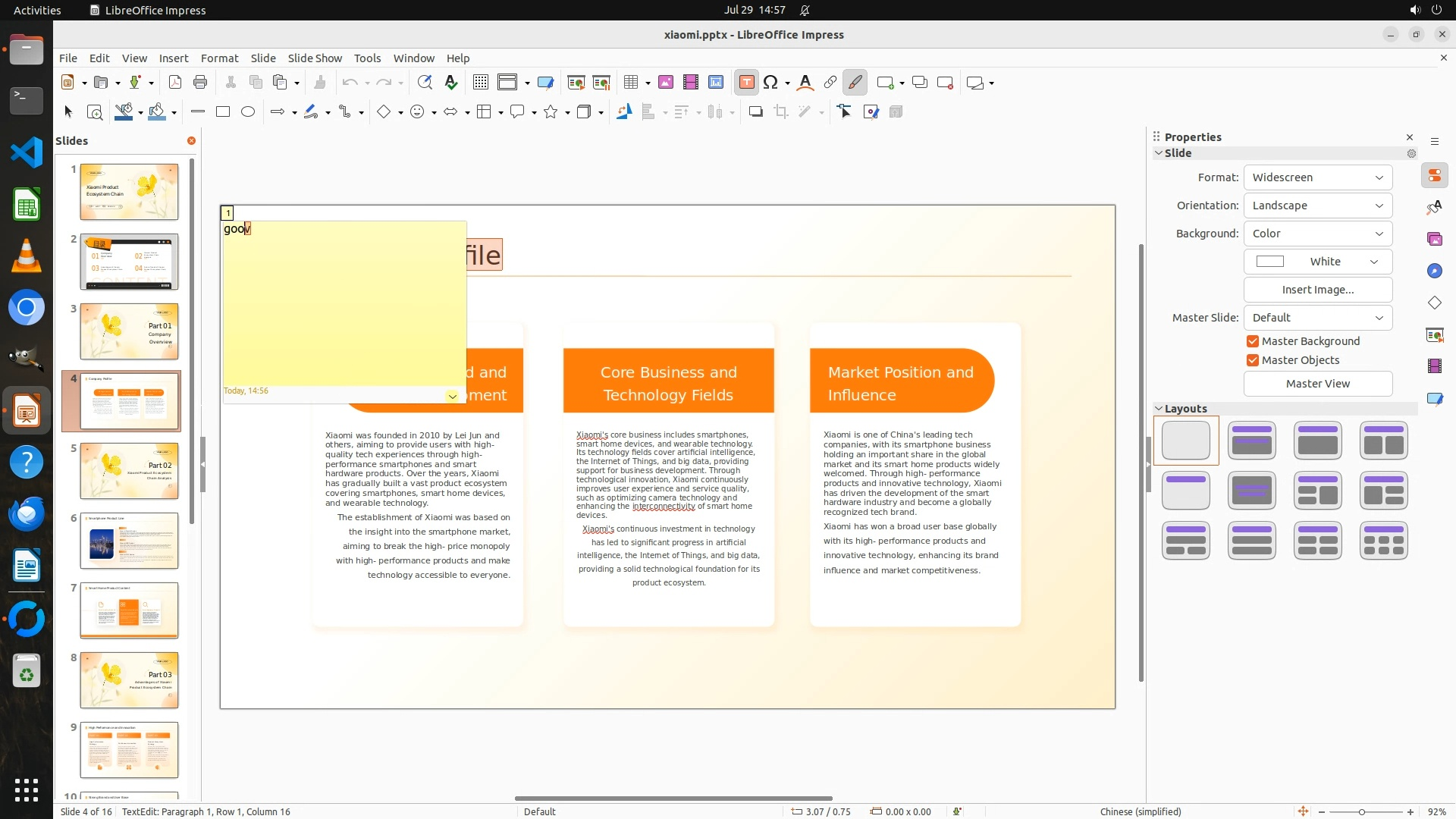Select the Ellipse drawing tool
The height and width of the screenshot is (819, 1456).
[248, 112]
